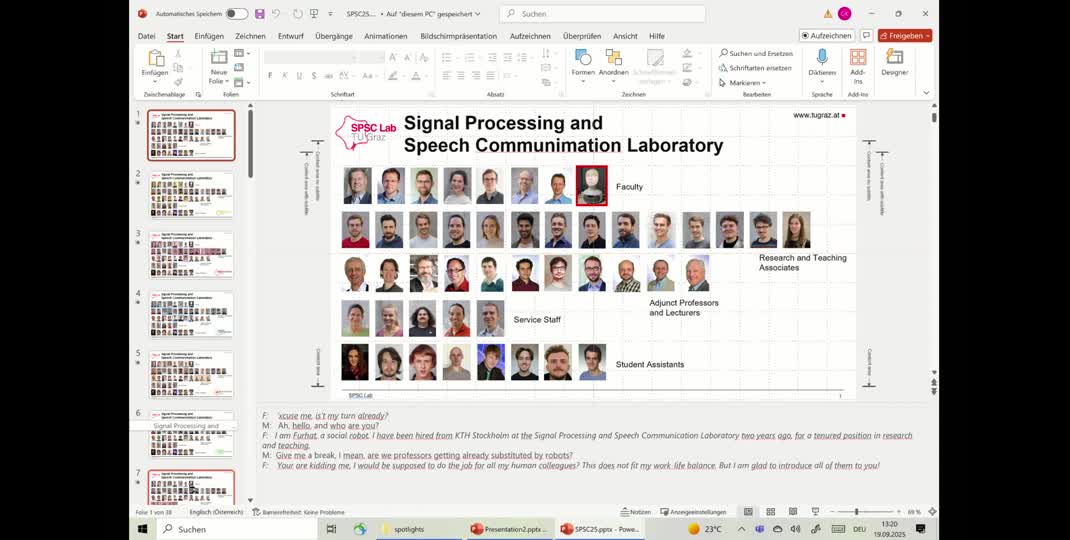Switch to the Einfügen ribbon tab
This screenshot has width=1070, height=540.
click(x=209, y=36)
